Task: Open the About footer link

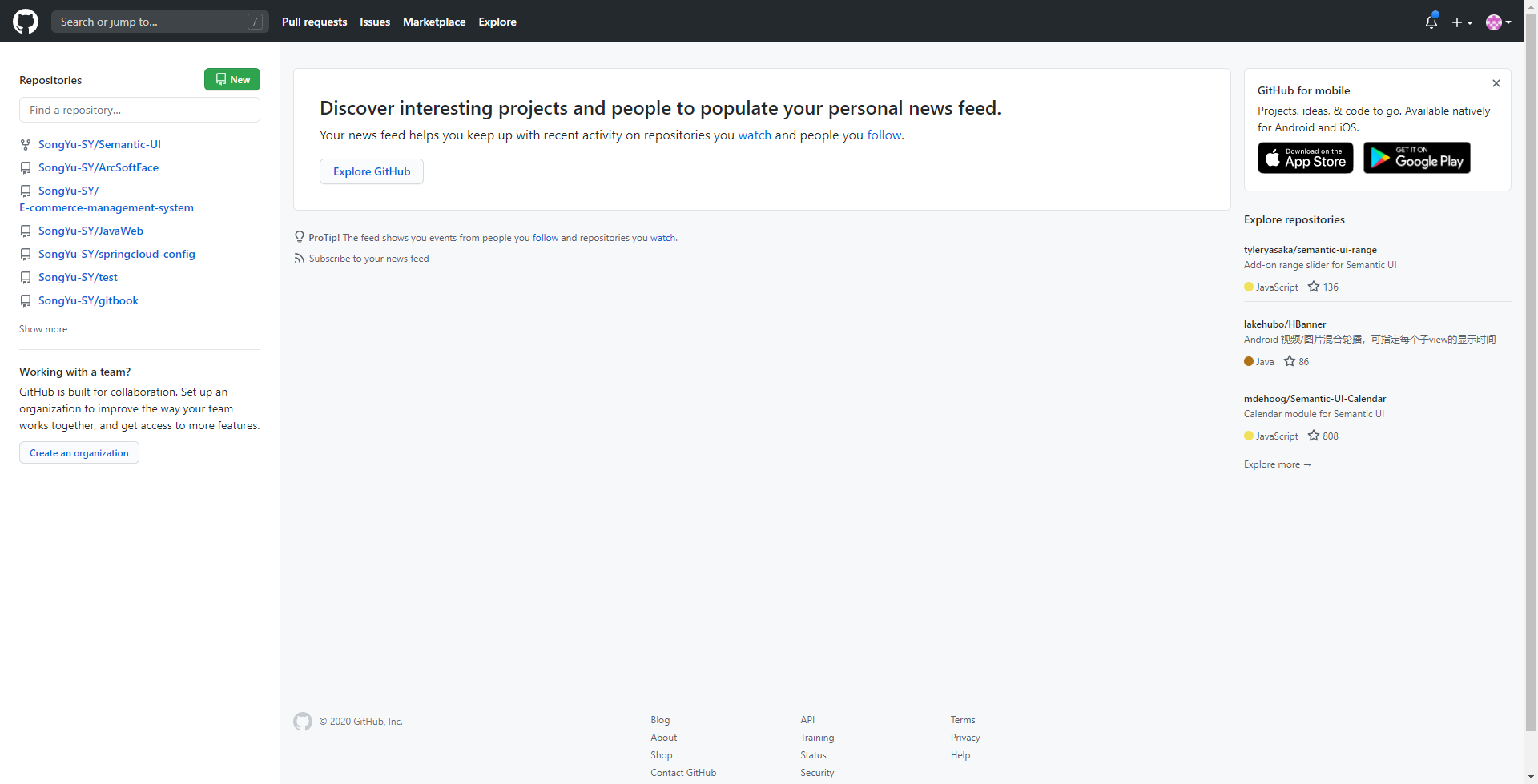Action: (x=663, y=738)
